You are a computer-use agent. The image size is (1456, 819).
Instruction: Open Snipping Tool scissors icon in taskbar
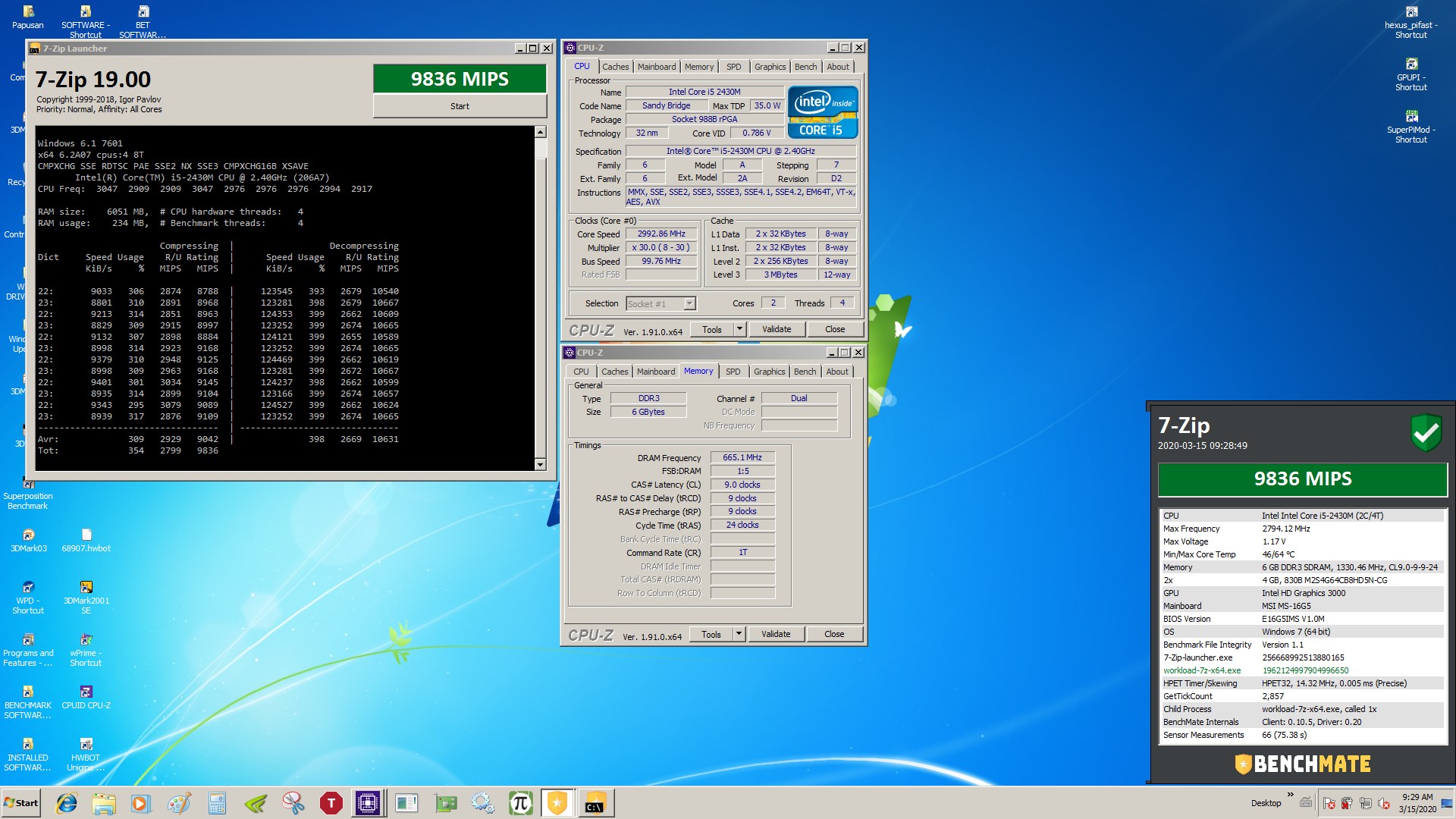pos(293,803)
